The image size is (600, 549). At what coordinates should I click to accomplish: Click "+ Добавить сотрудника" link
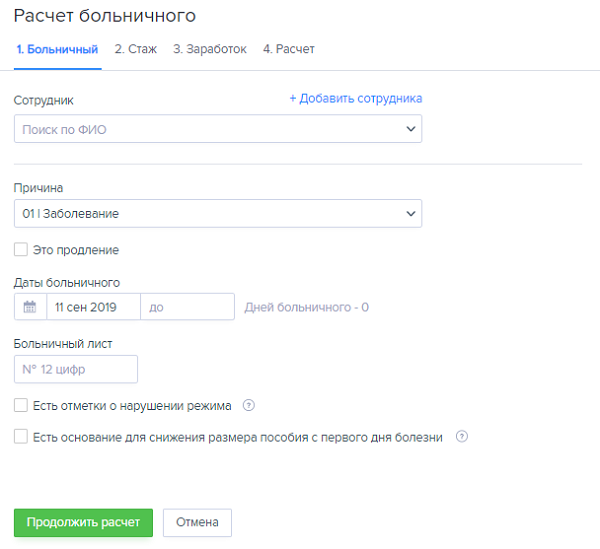click(355, 98)
